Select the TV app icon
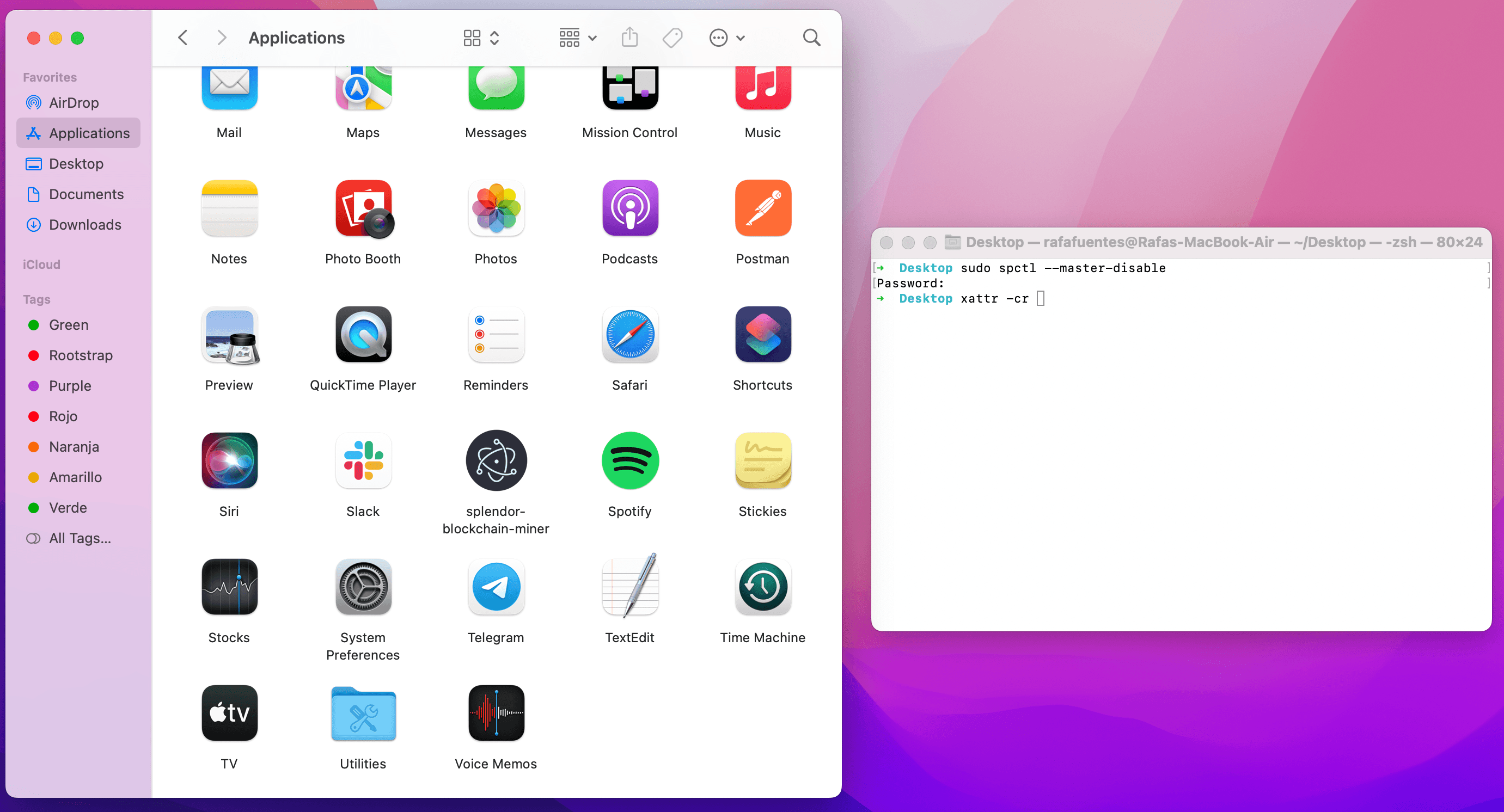 [x=229, y=713]
